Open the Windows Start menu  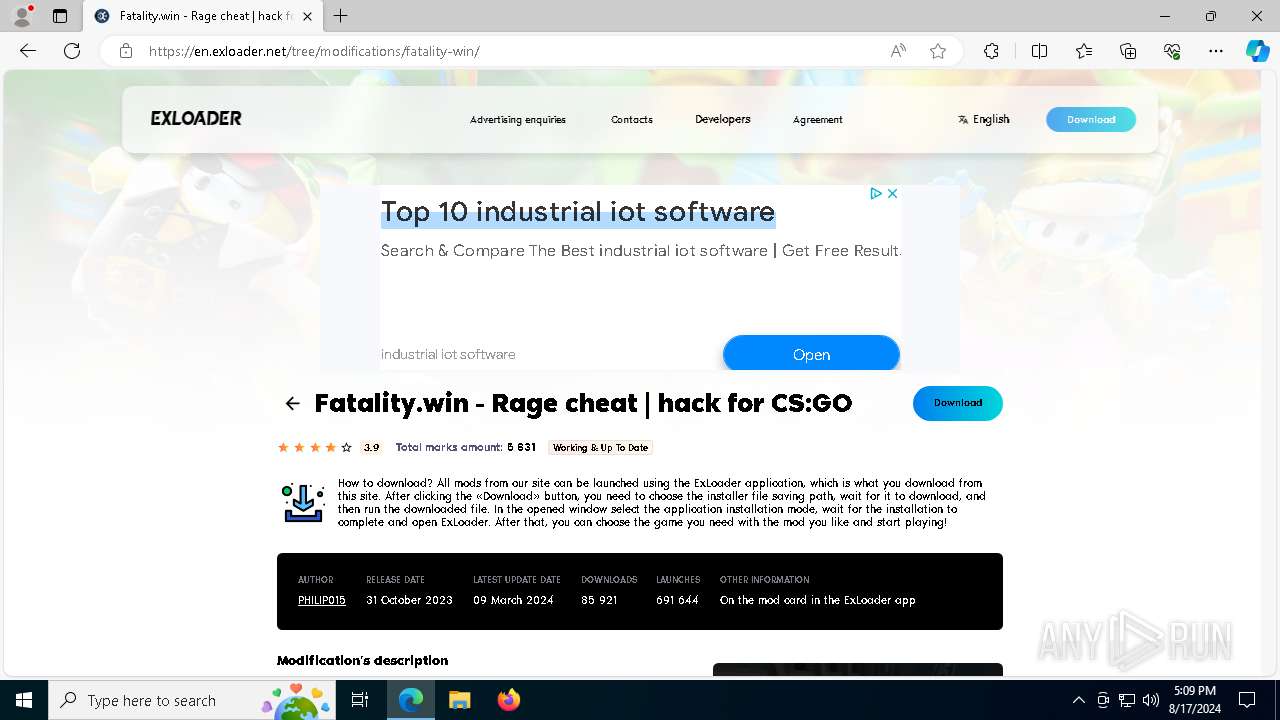(24, 700)
